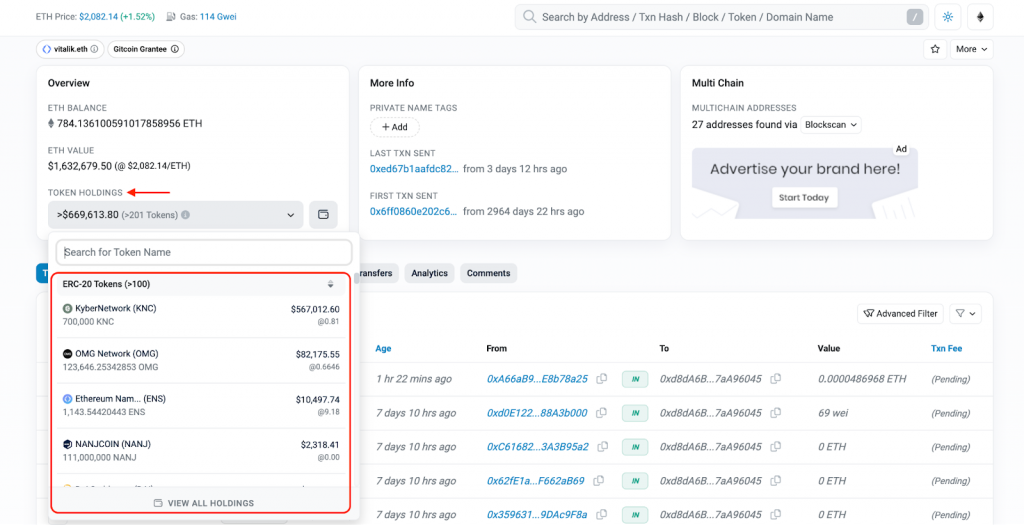Viewport: 1024px width, 525px height.
Task: Open last txn sent hash 0xed67b1aafdc82...
Action: pyautogui.click(x=414, y=168)
